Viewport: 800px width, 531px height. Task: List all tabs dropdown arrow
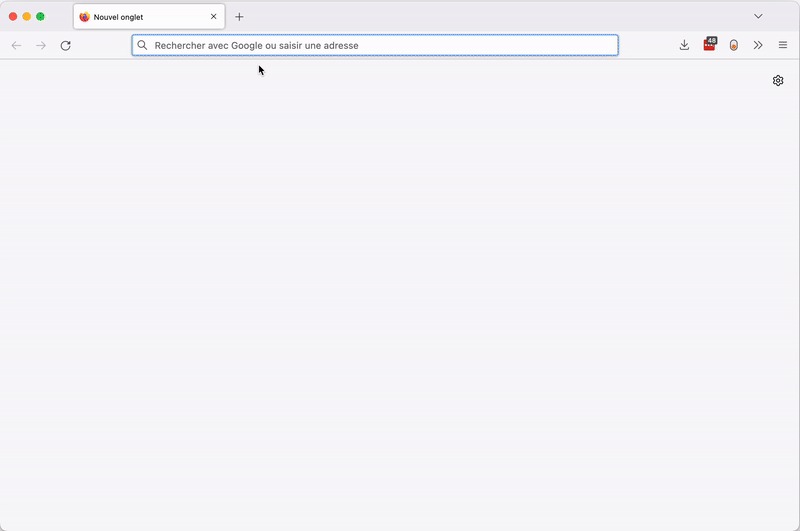point(758,16)
